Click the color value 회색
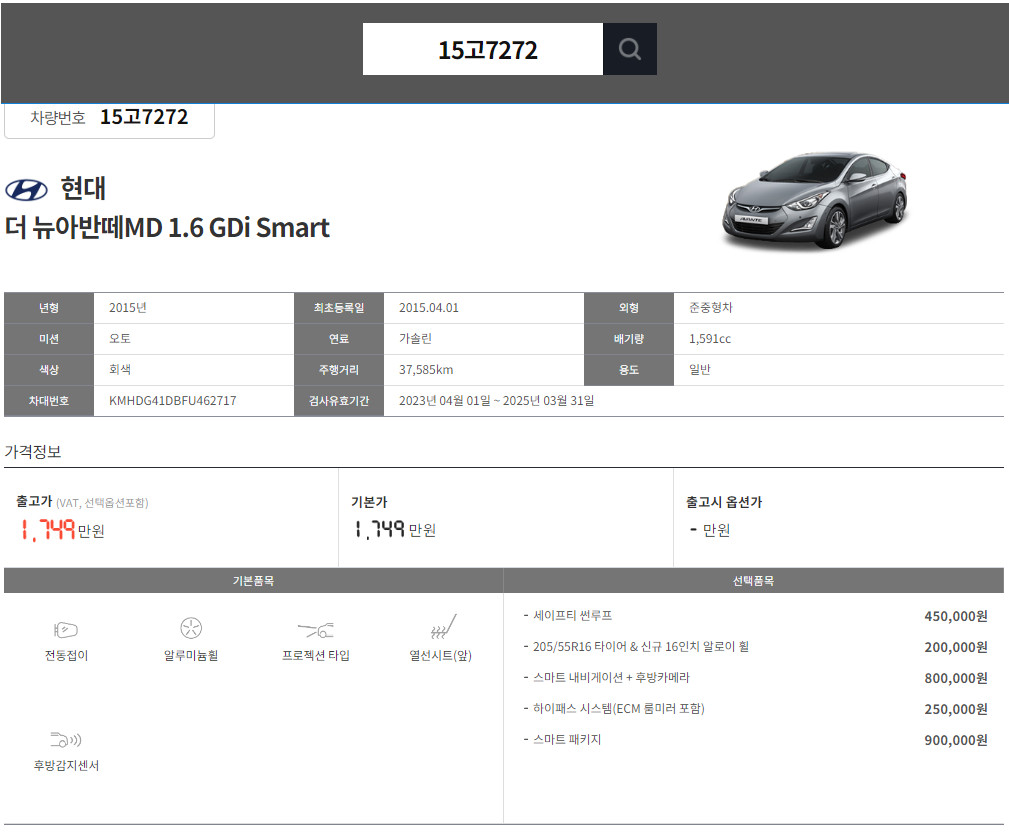 120,369
